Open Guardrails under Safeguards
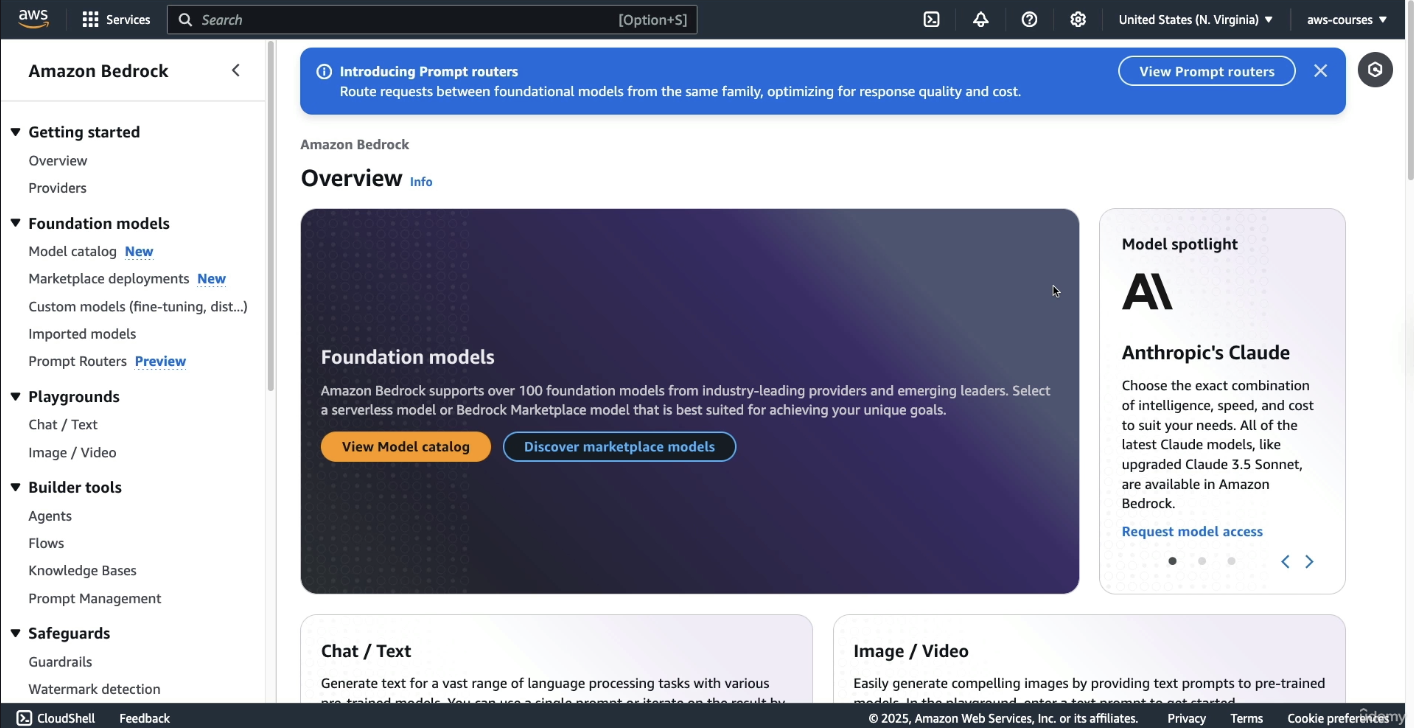1414x728 pixels. pyautogui.click(x=60, y=662)
